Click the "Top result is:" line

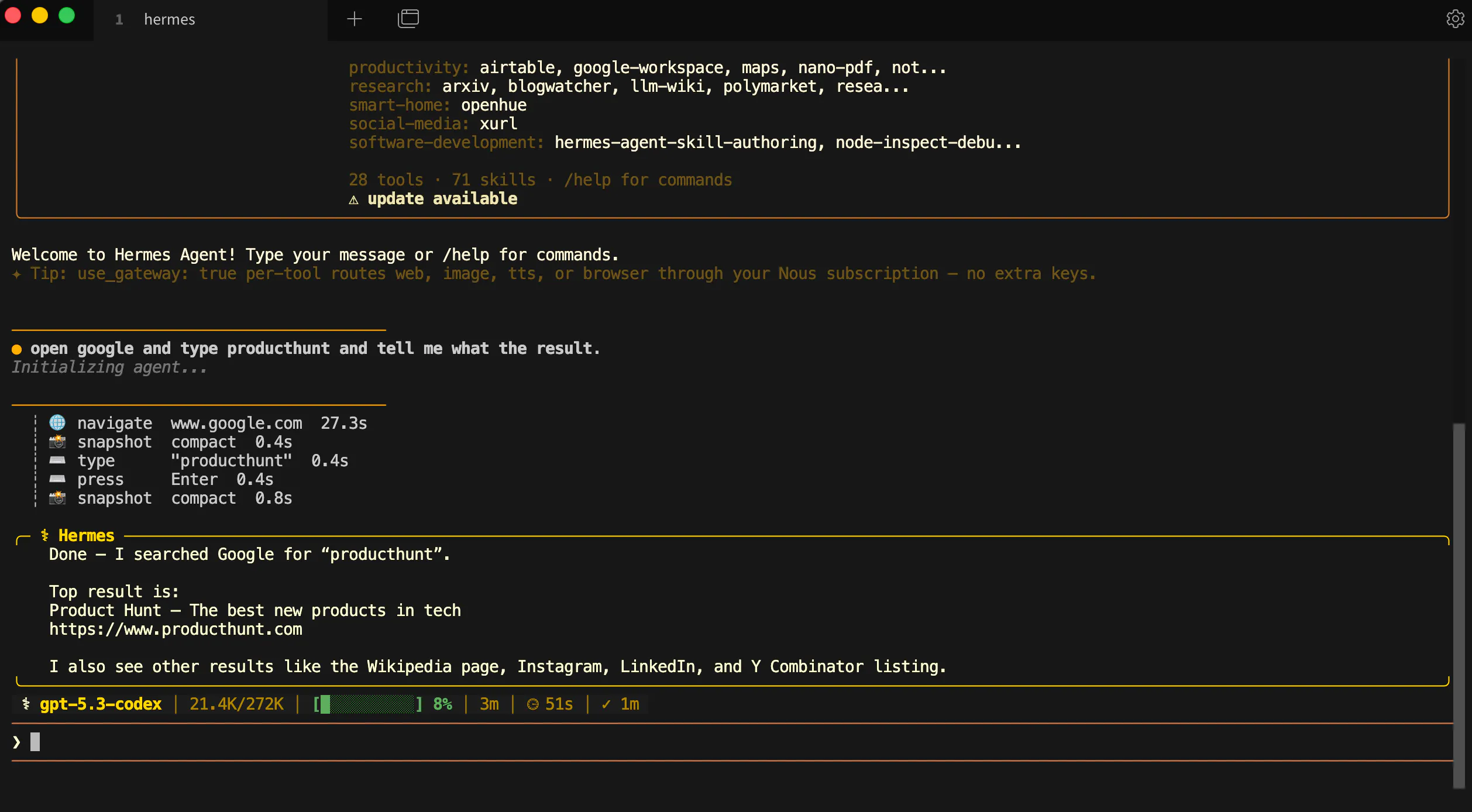(x=114, y=591)
